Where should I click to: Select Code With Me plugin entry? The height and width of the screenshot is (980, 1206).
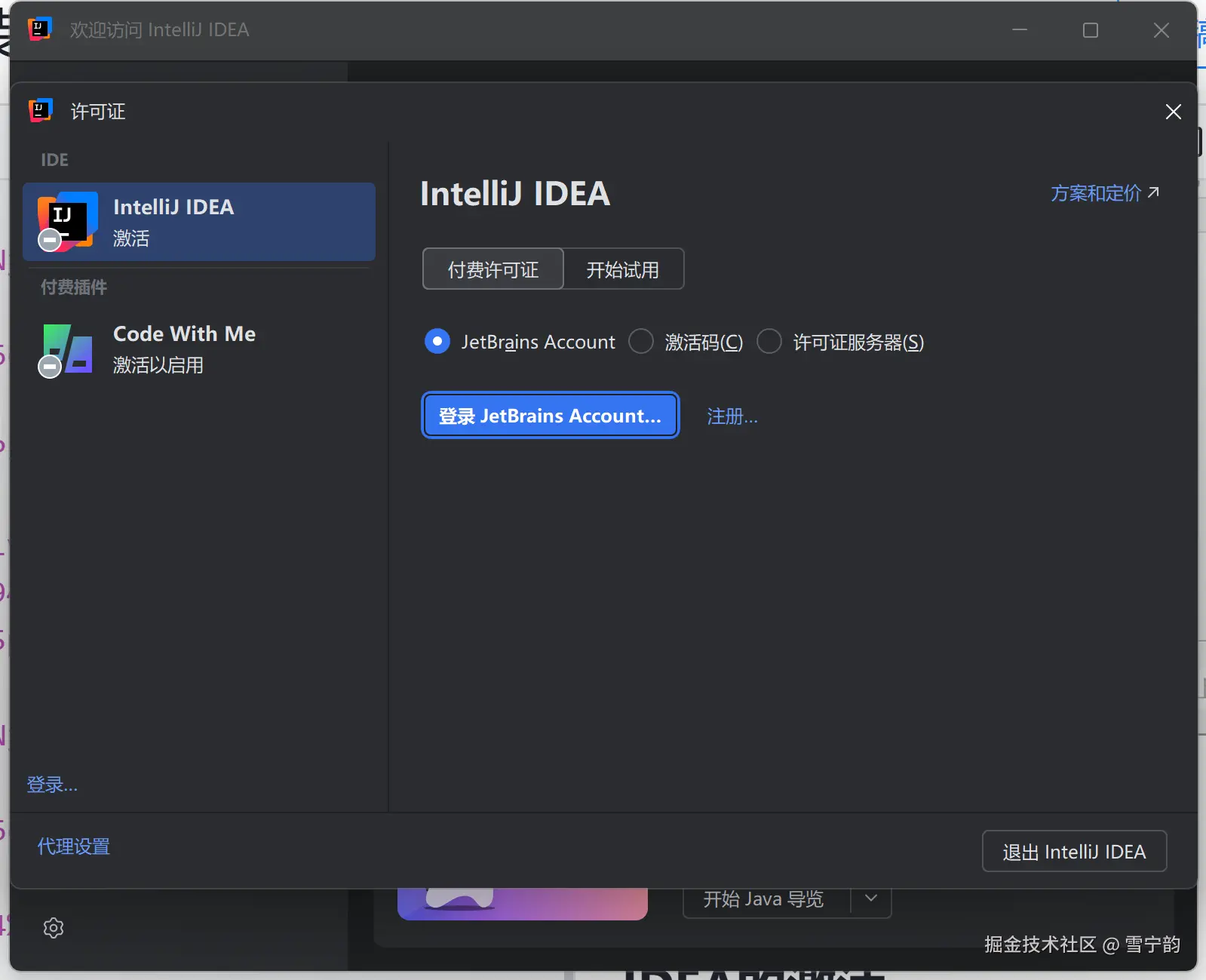click(x=199, y=349)
